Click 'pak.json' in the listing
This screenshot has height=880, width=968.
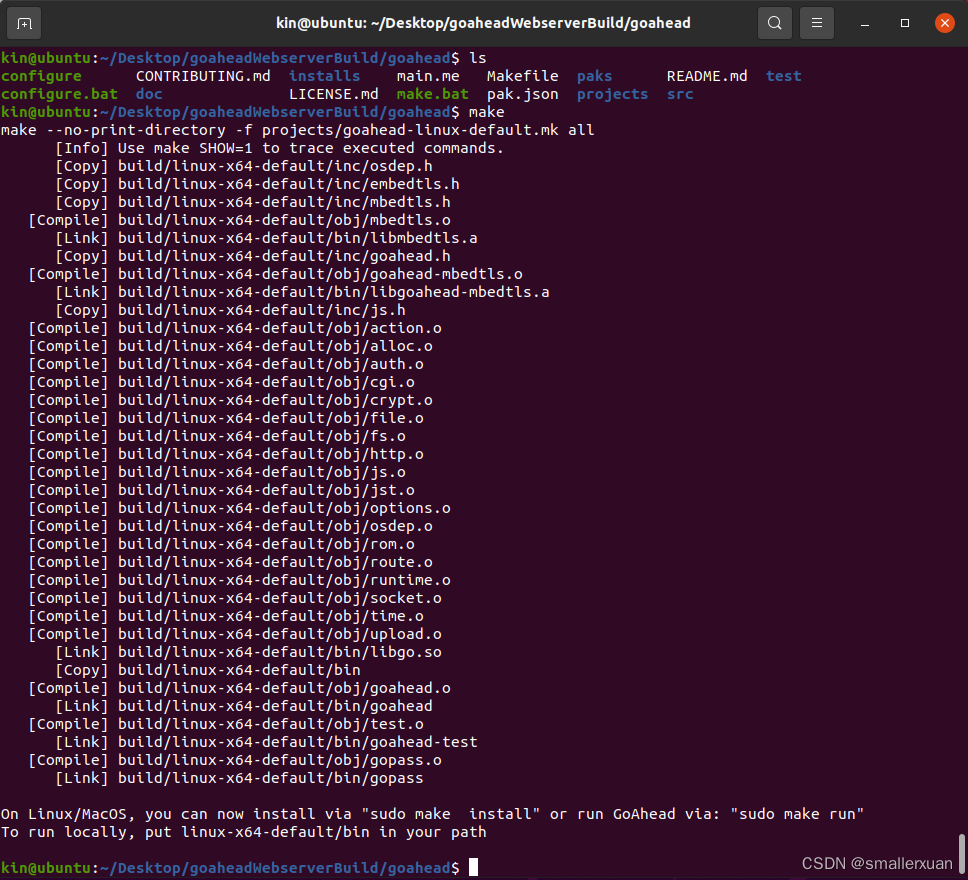(522, 94)
